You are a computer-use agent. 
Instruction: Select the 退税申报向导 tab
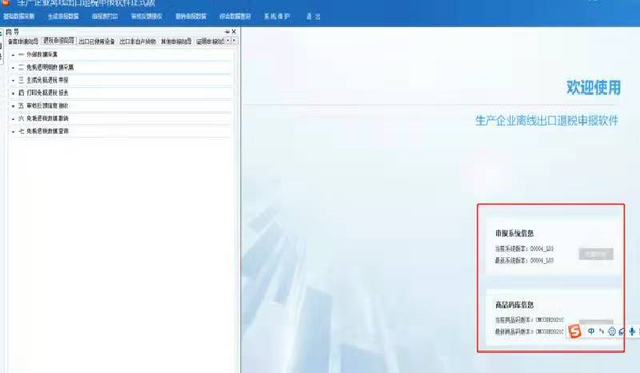(x=59, y=41)
